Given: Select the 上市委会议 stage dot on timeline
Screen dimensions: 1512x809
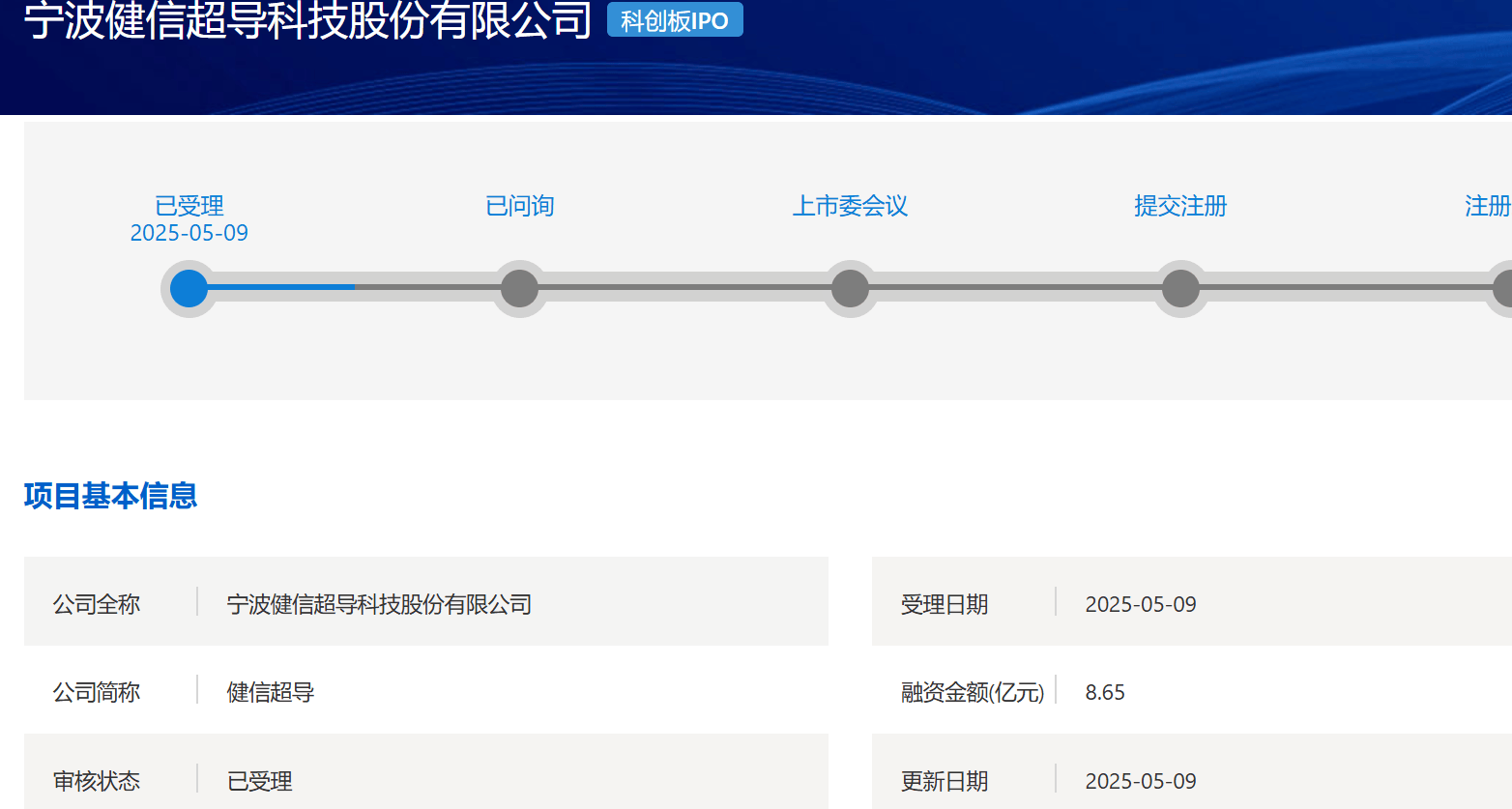Looking at the screenshot, I should pos(850,288).
